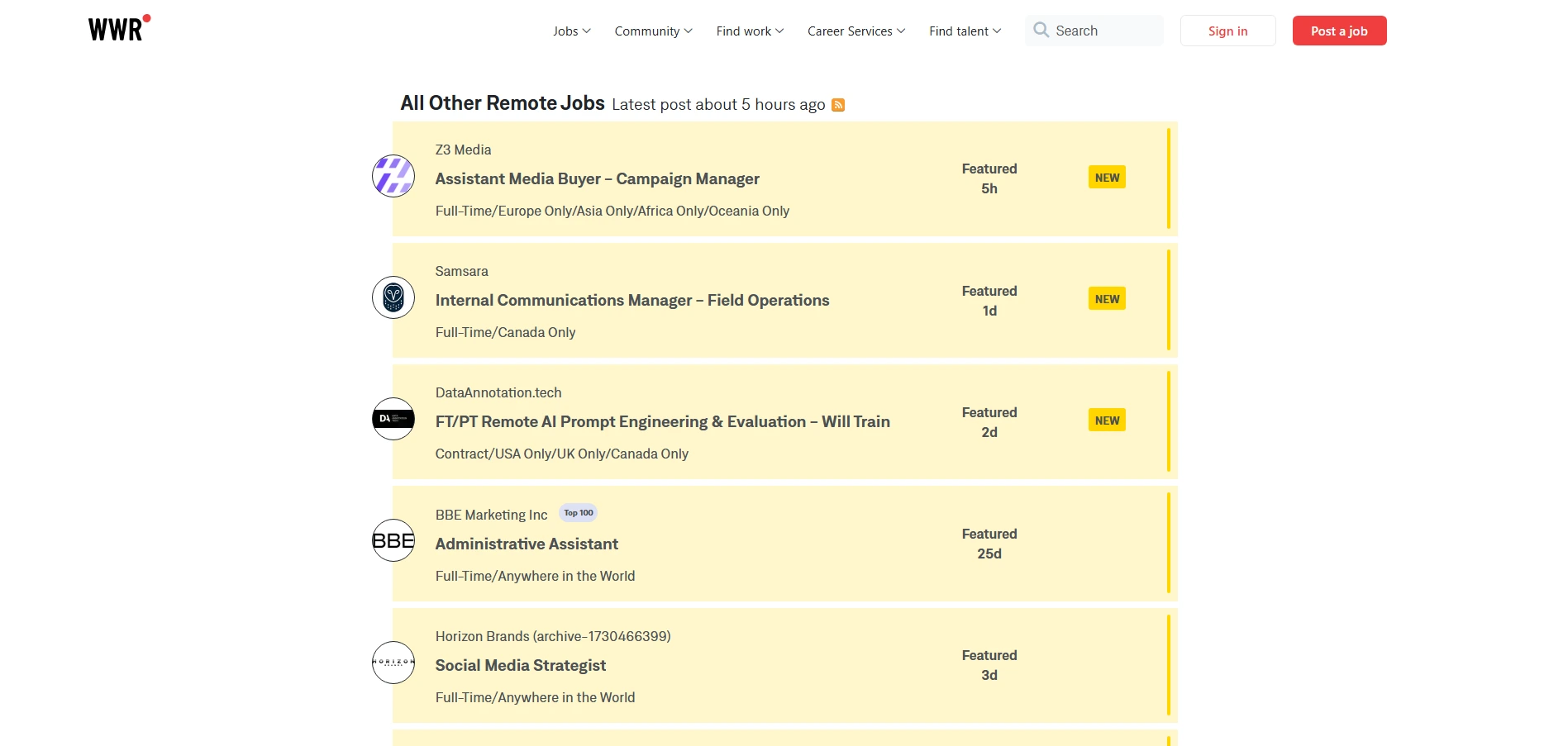Open Samsara company logo

tap(393, 297)
